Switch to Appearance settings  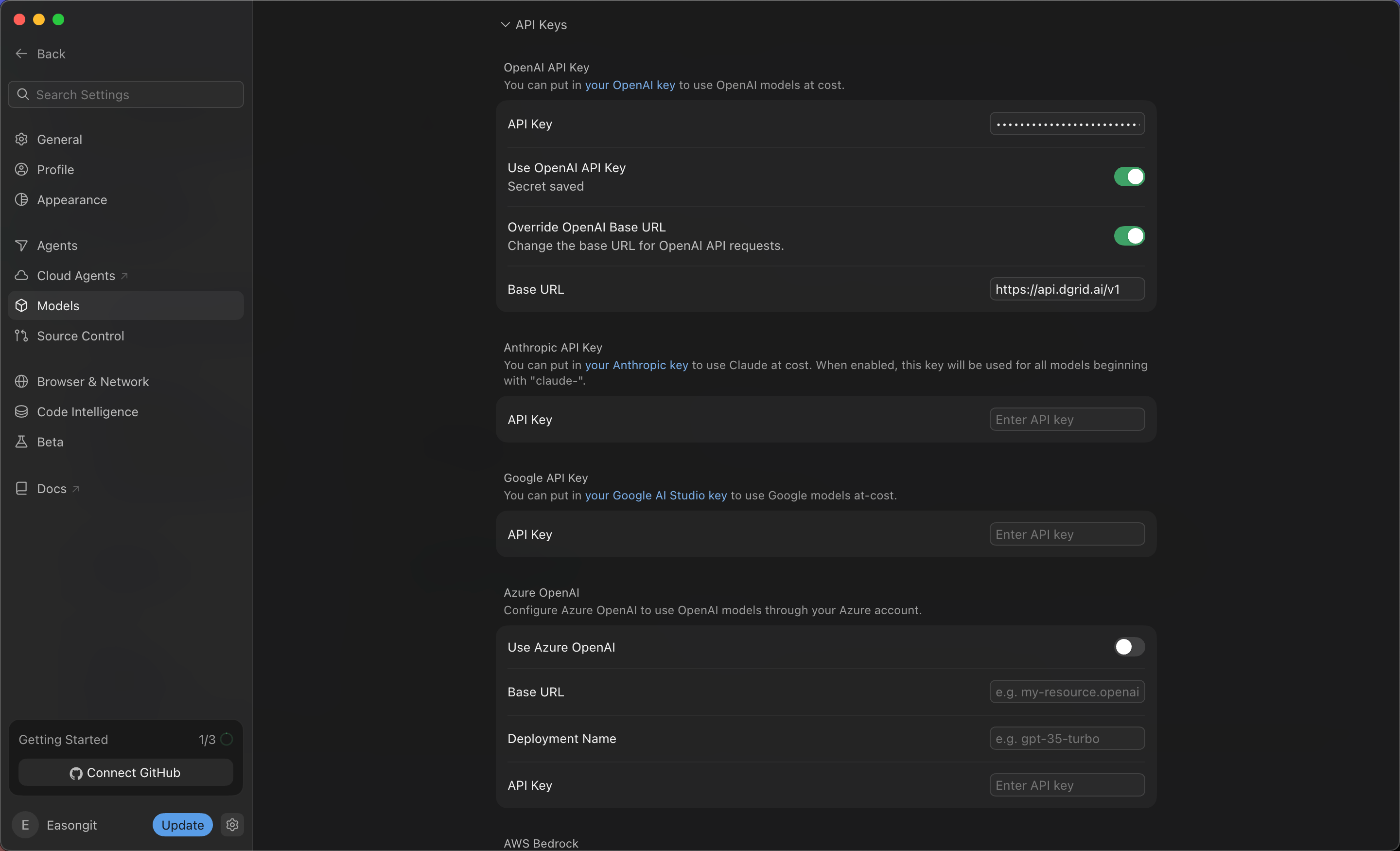coord(125,199)
